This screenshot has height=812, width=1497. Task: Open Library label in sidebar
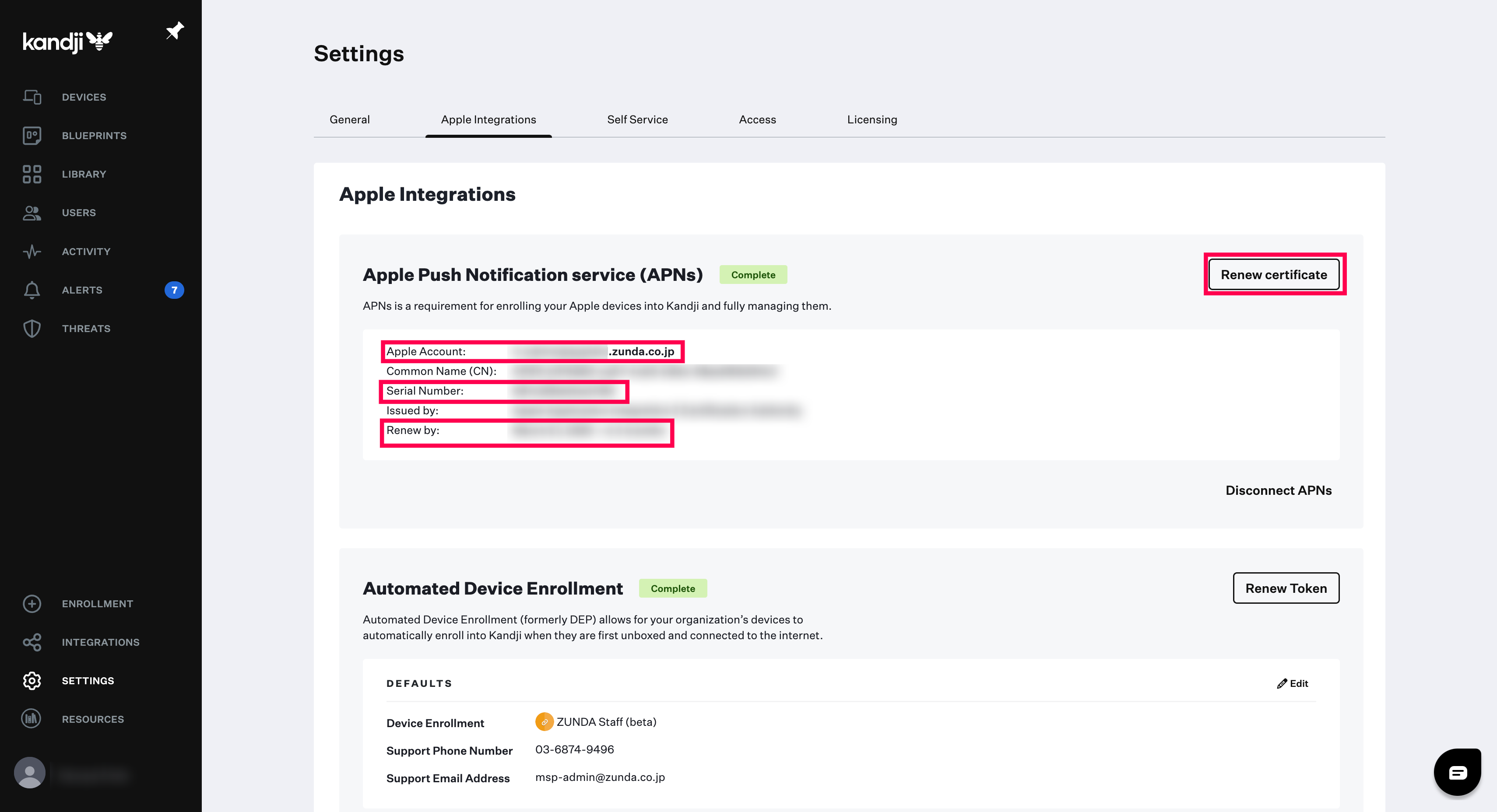tap(84, 174)
